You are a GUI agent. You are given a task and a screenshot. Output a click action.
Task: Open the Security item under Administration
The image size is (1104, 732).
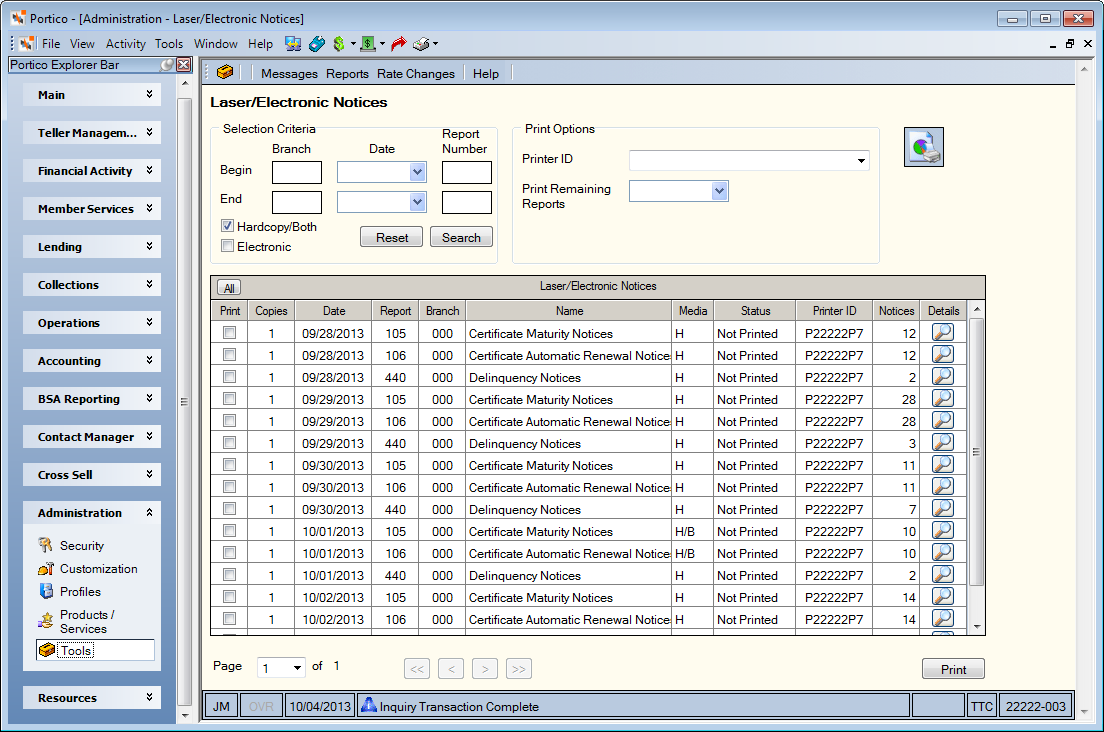(x=82, y=545)
